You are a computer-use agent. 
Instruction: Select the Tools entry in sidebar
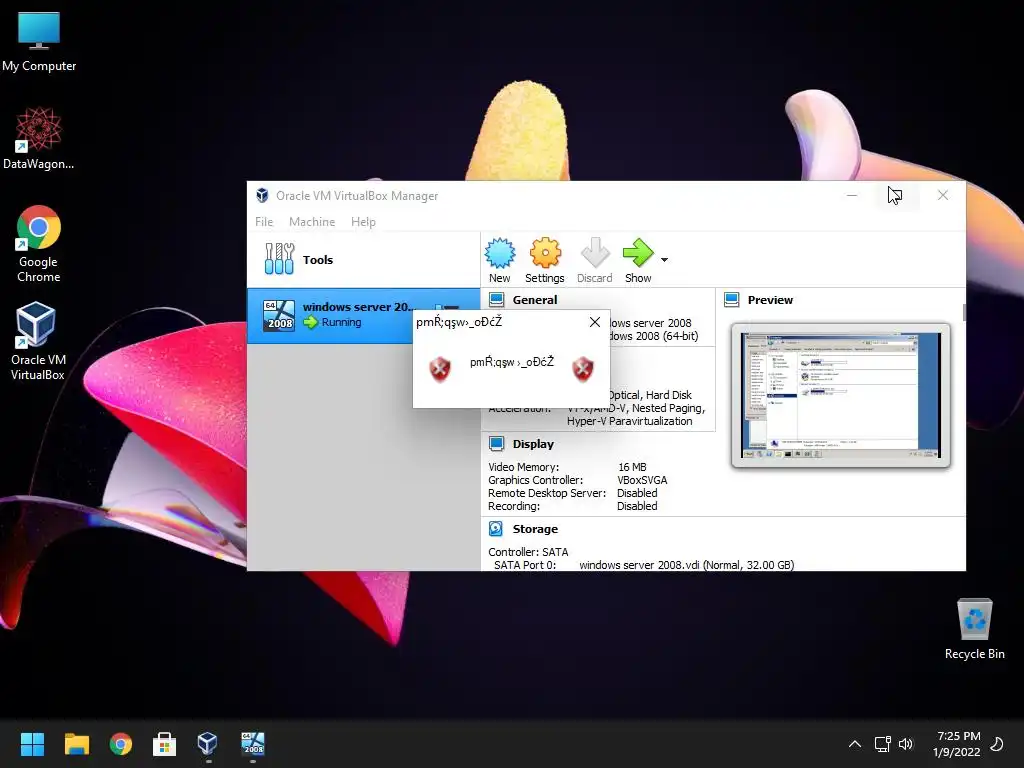click(x=363, y=260)
